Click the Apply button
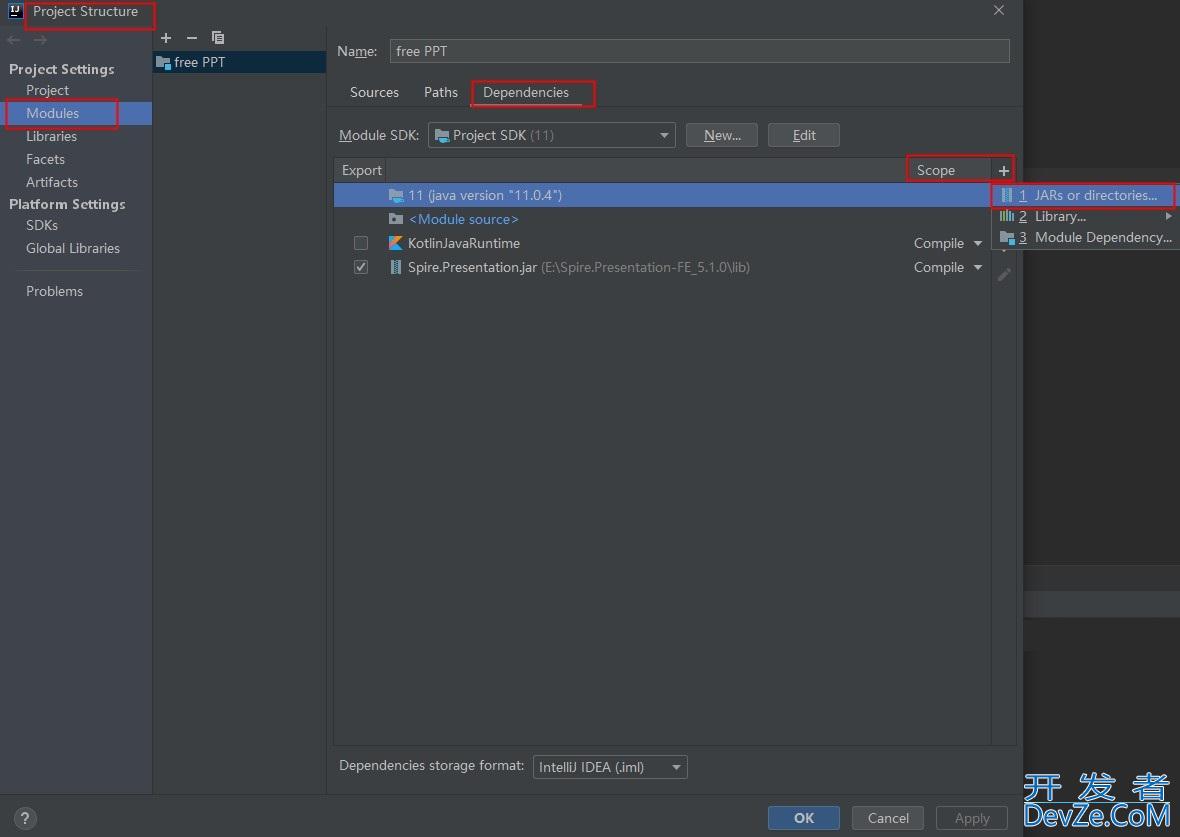Screen dimensions: 1180x837 (x=972, y=818)
